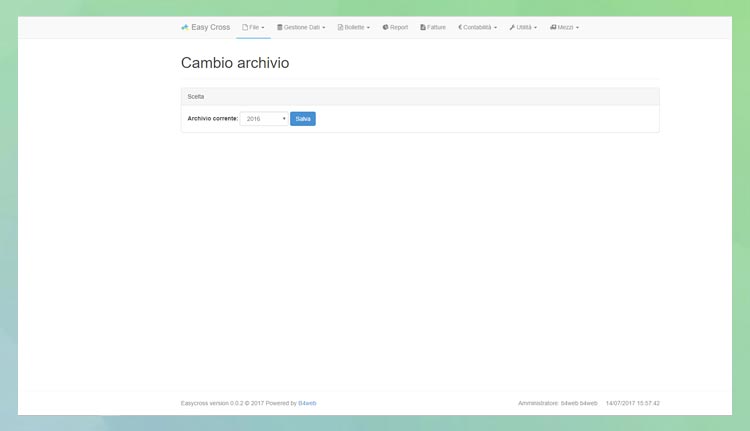The image size is (750, 431).
Task: Click the 14/07/2017 timestamp in footer
Action: (633, 403)
